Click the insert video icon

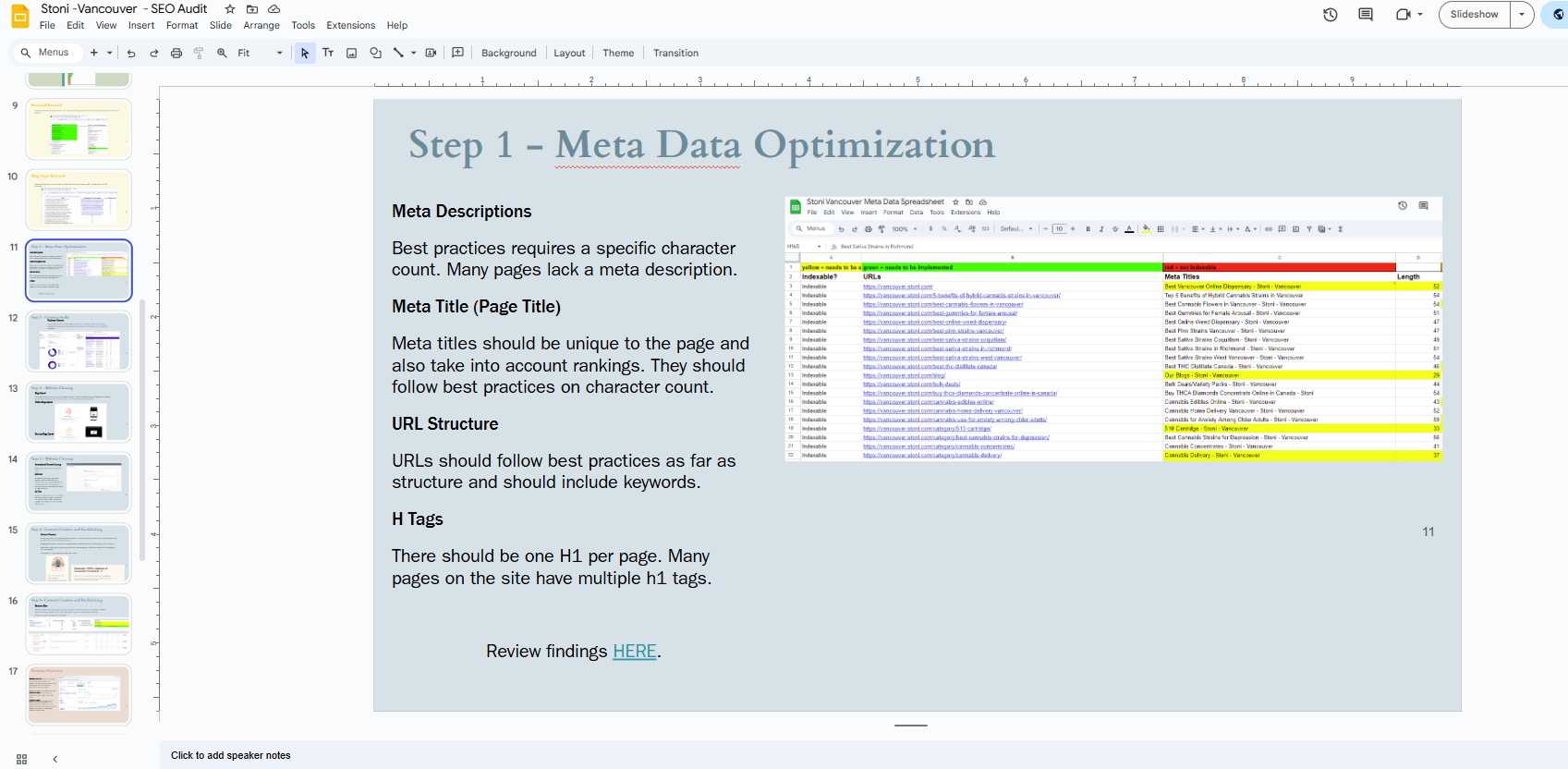(x=431, y=53)
